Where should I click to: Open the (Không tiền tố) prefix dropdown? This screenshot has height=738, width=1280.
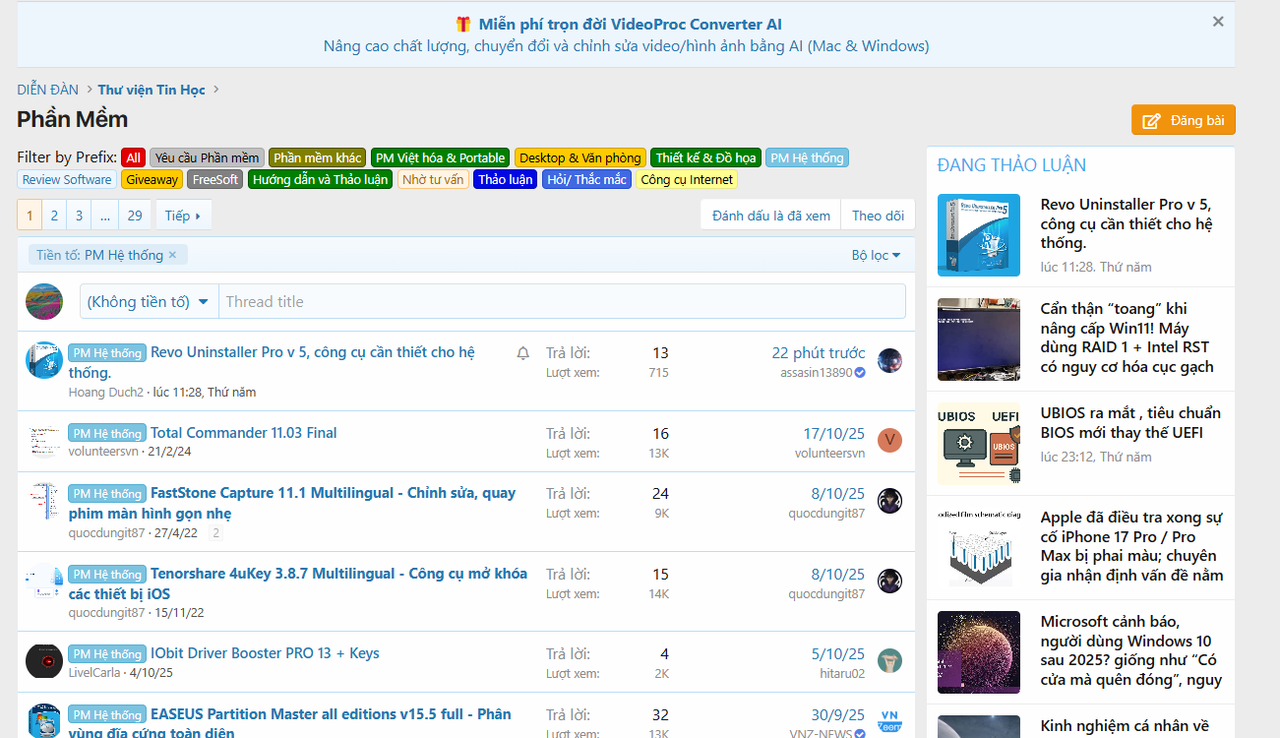(148, 301)
